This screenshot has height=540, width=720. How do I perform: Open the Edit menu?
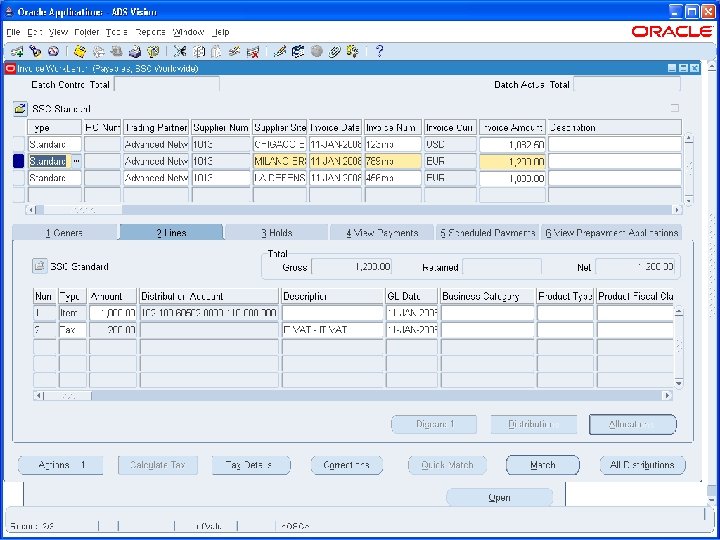[x=35, y=32]
